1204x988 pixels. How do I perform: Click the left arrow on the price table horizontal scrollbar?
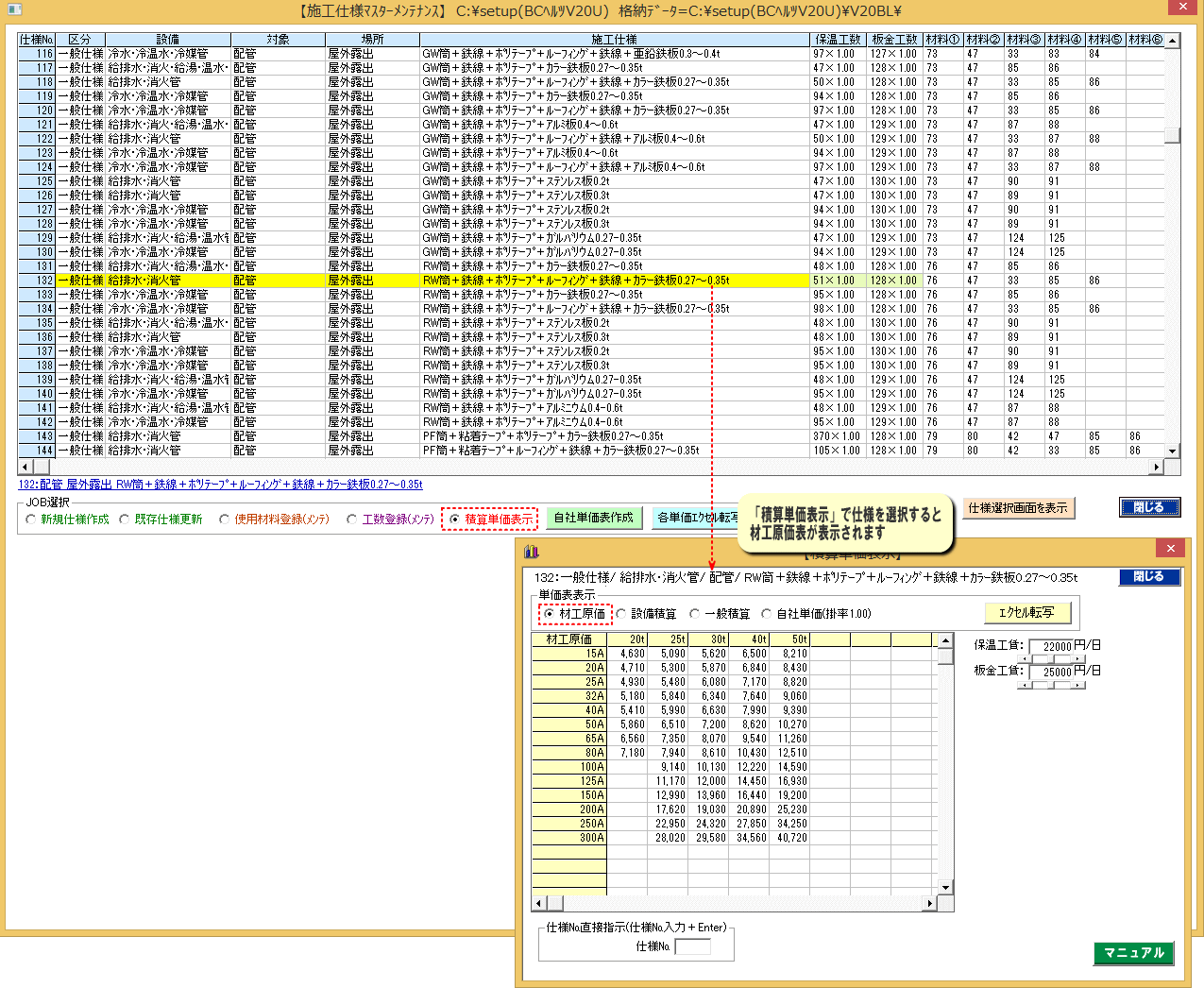pyautogui.click(x=539, y=904)
